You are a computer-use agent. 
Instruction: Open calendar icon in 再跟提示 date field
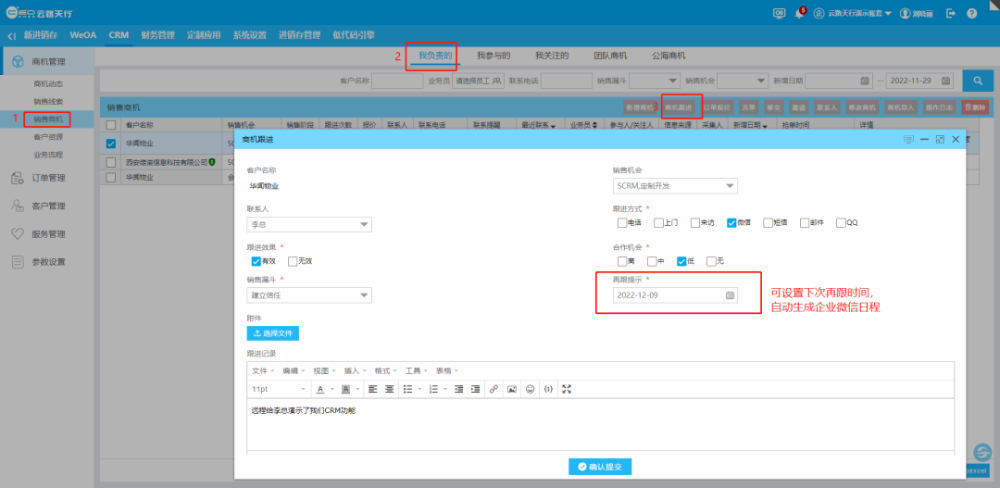[730, 295]
